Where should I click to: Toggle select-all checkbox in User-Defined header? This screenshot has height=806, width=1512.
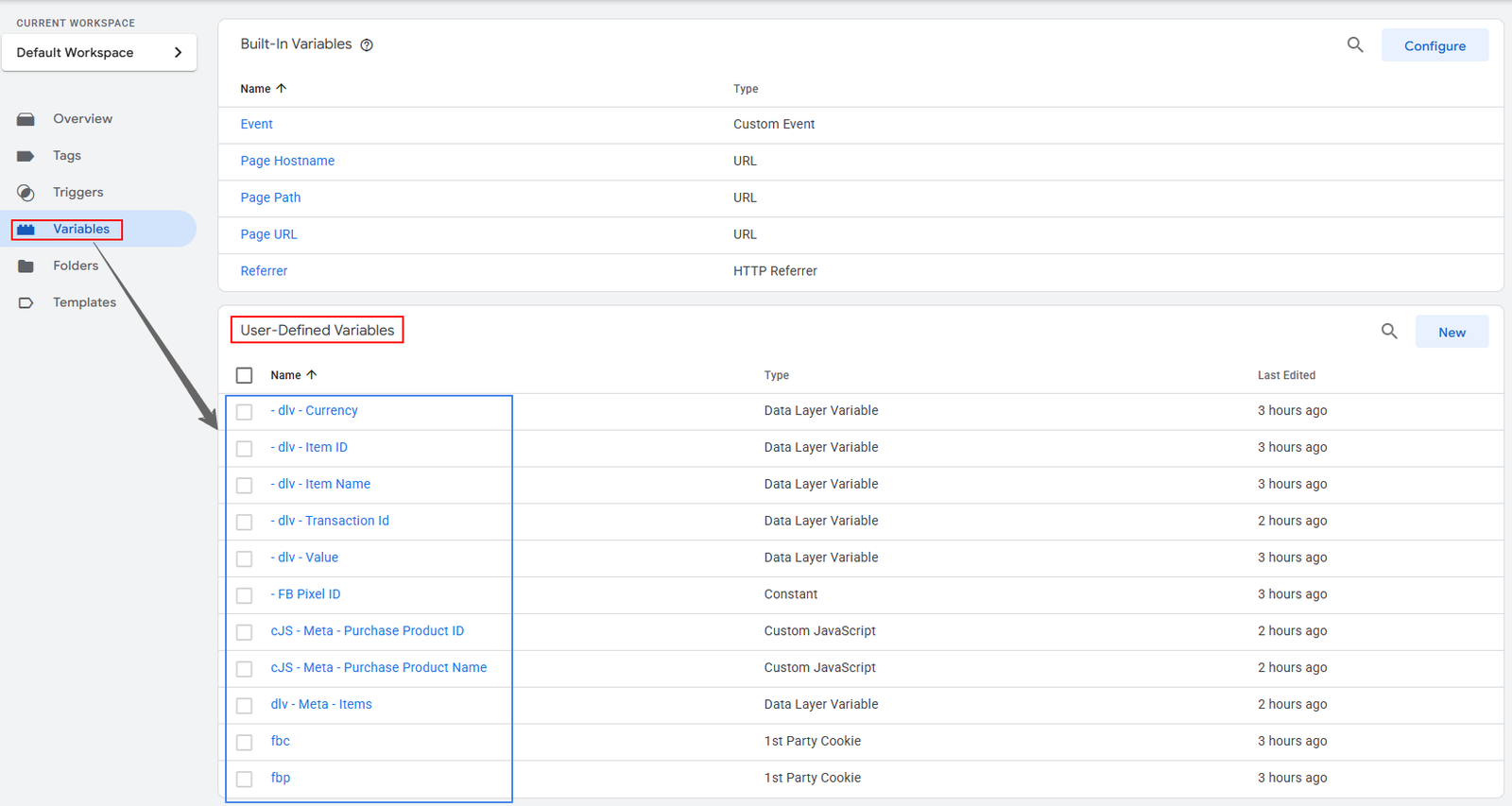(x=245, y=375)
